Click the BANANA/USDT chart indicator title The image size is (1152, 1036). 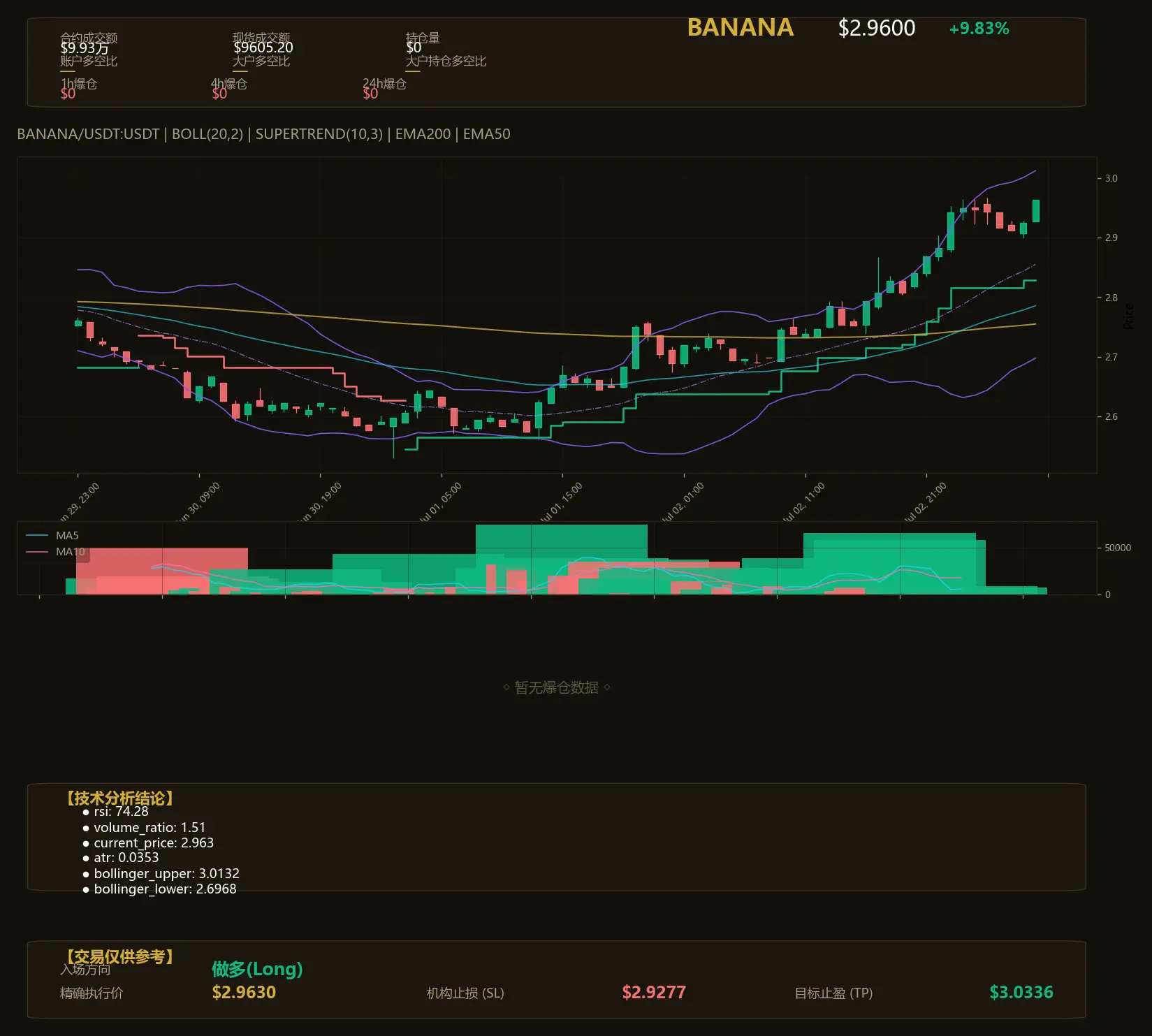click(x=263, y=134)
